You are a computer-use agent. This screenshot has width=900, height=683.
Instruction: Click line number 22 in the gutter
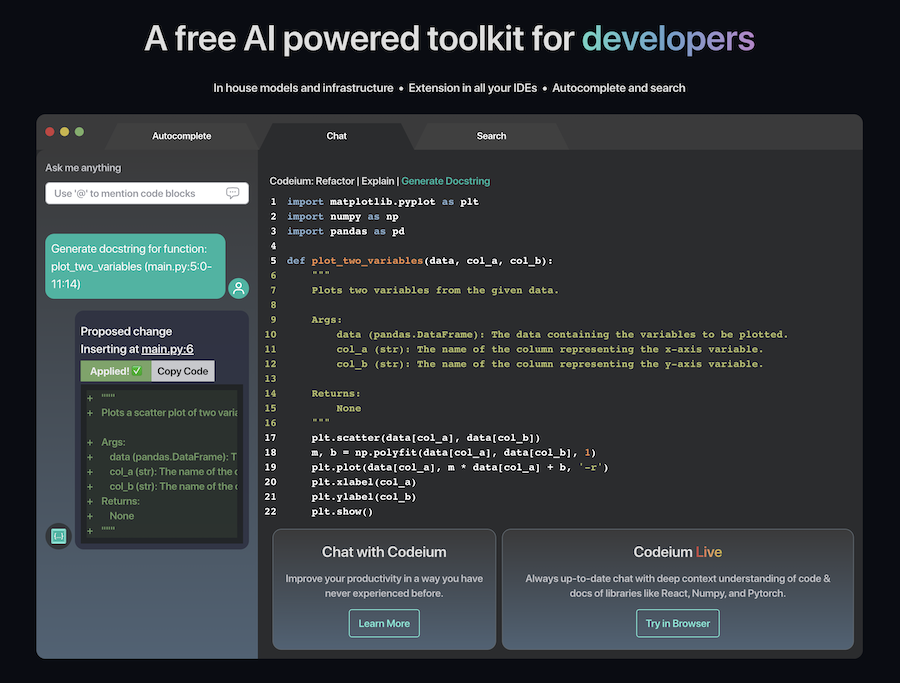click(270, 512)
